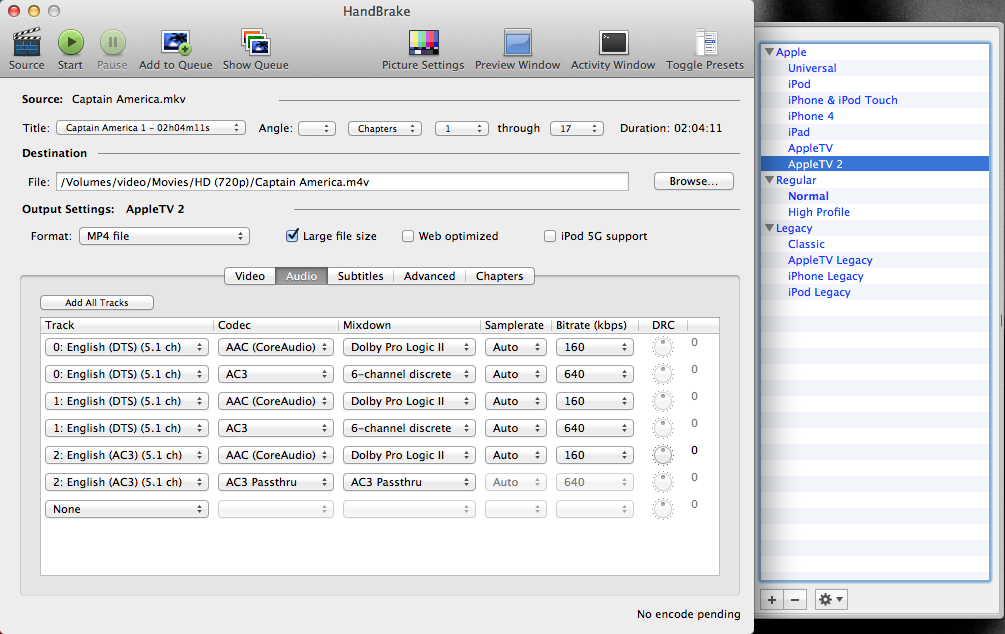The width and height of the screenshot is (1005, 634).
Task: Adjust the DRC knob in the None track row
Action: [663, 508]
